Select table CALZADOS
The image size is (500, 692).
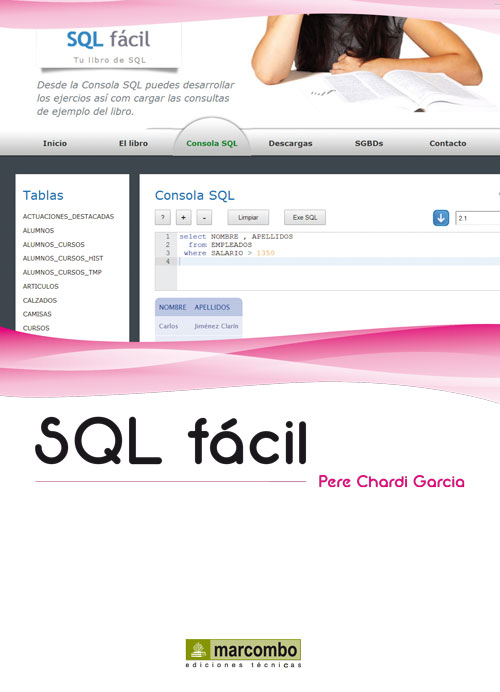click(40, 300)
